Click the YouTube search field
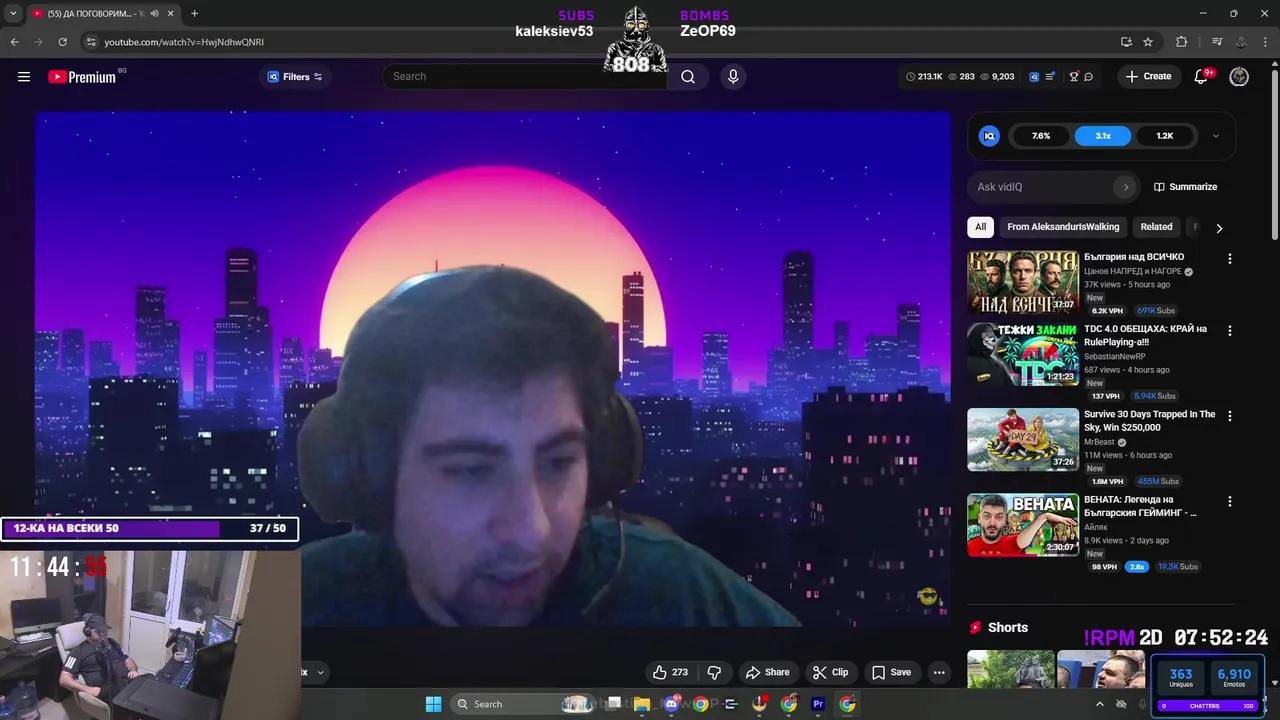 pyautogui.click(x=524, y=76)
